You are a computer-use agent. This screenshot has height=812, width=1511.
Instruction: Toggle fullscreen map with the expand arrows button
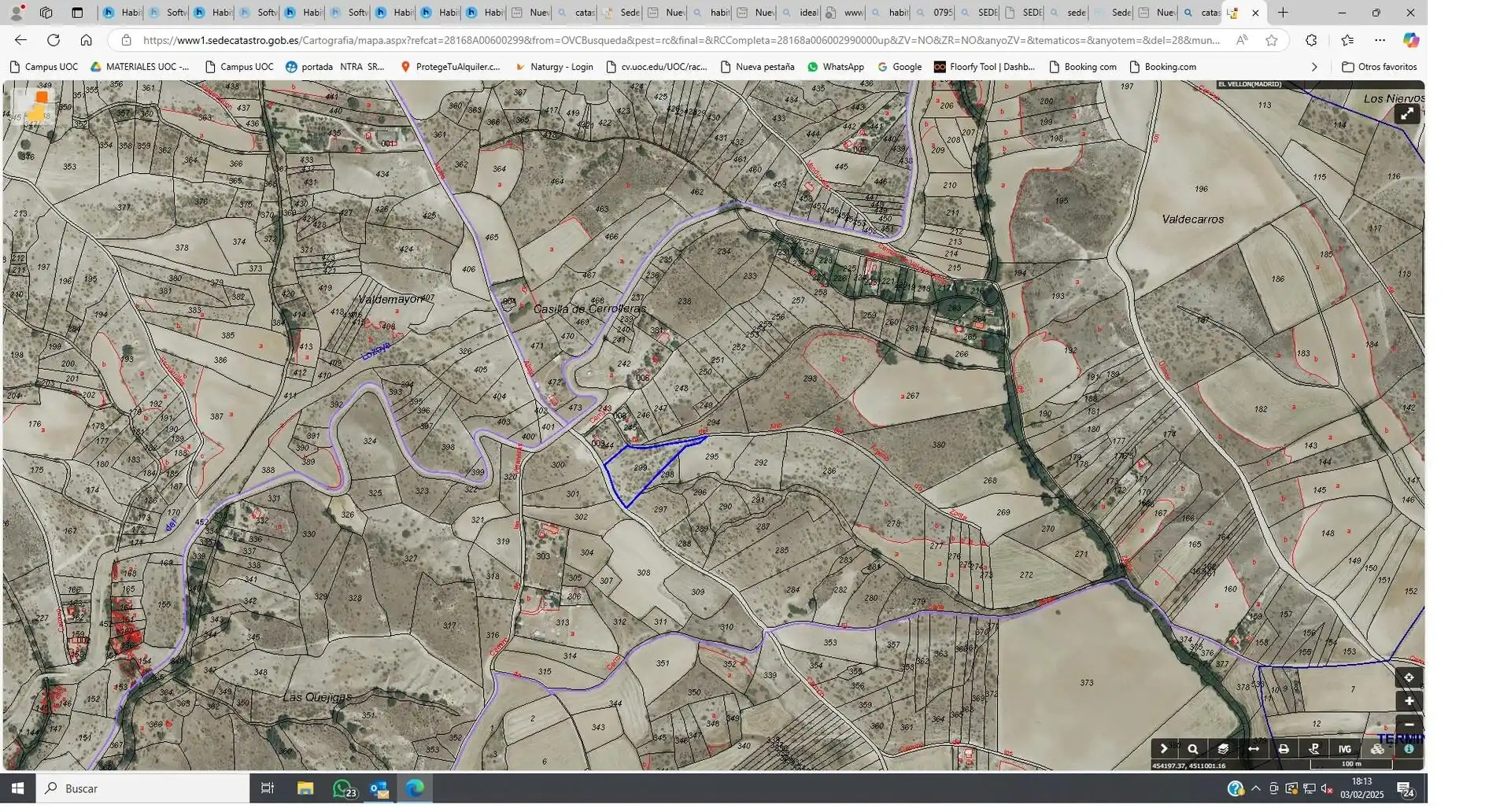(1406, 114)
